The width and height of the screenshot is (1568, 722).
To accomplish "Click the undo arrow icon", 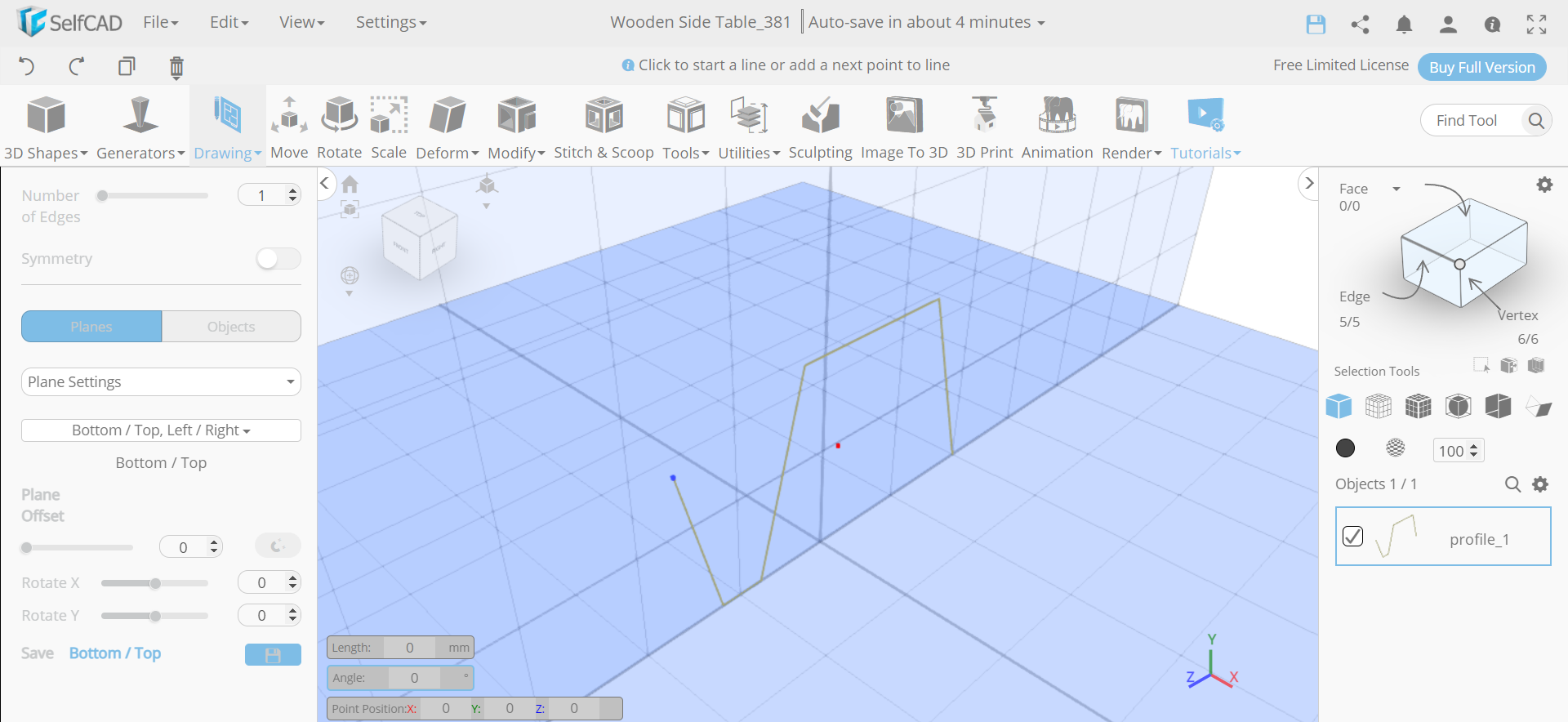I will coord(27,66).
